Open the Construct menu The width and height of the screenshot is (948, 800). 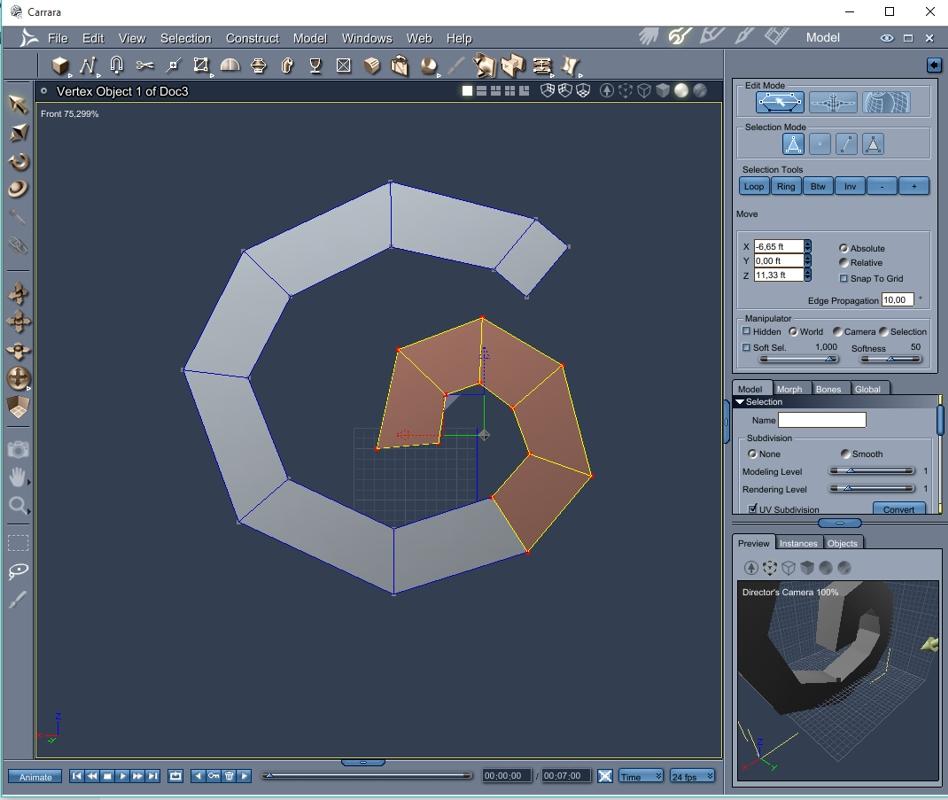point(252,38)
